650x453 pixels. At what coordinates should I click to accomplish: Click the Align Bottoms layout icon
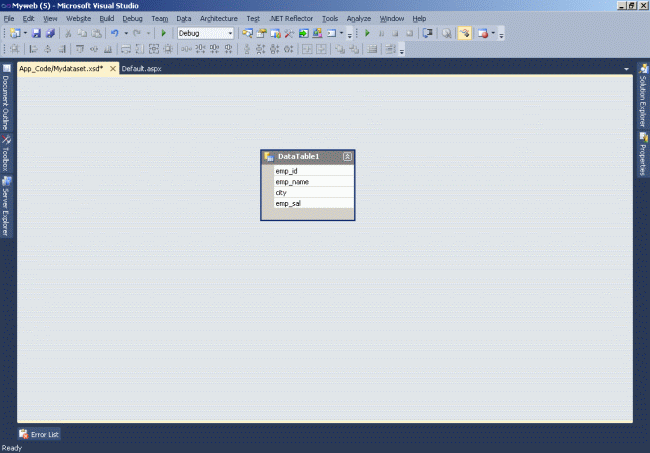108,49
